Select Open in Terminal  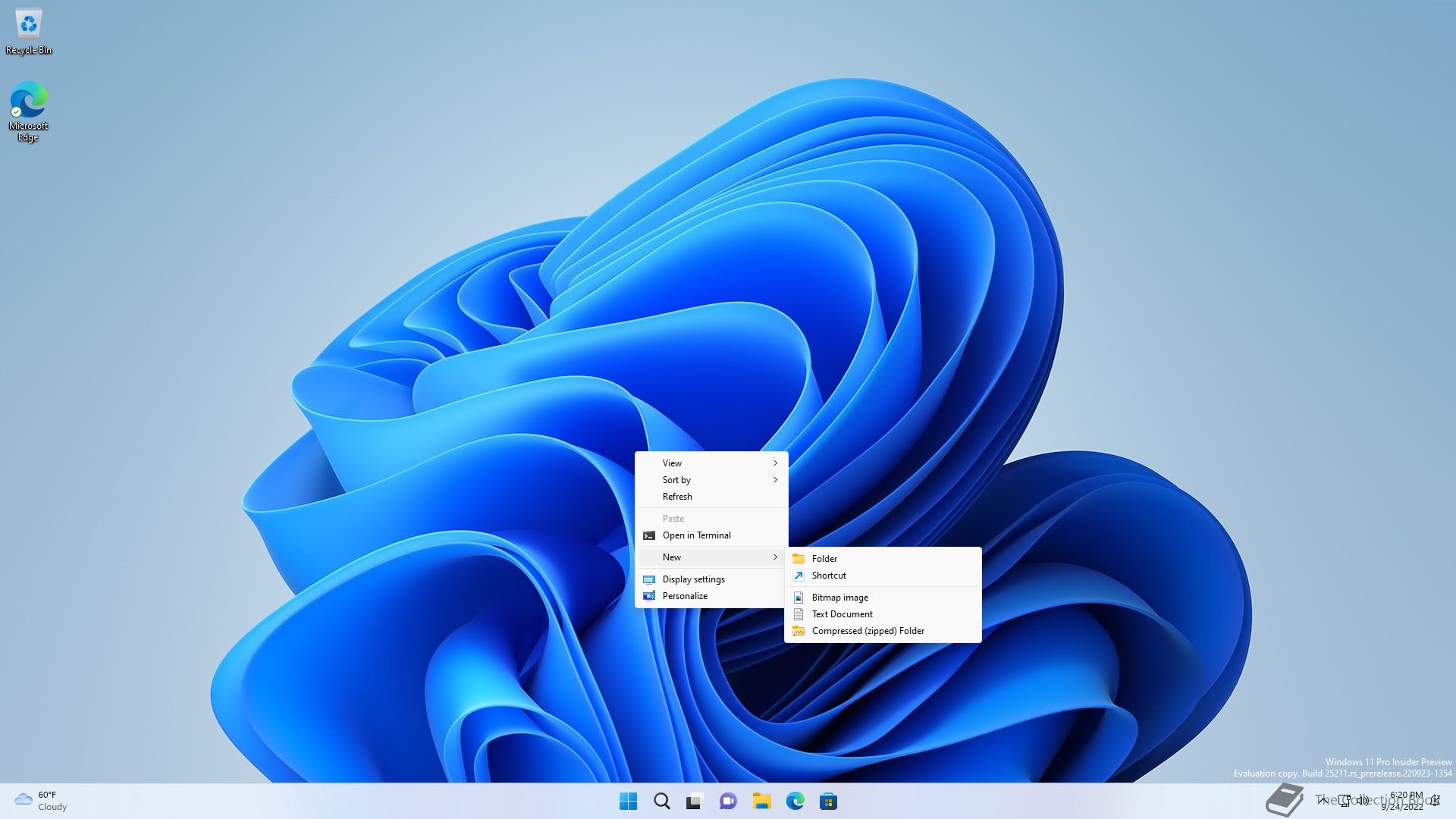(x=711, y=535)
